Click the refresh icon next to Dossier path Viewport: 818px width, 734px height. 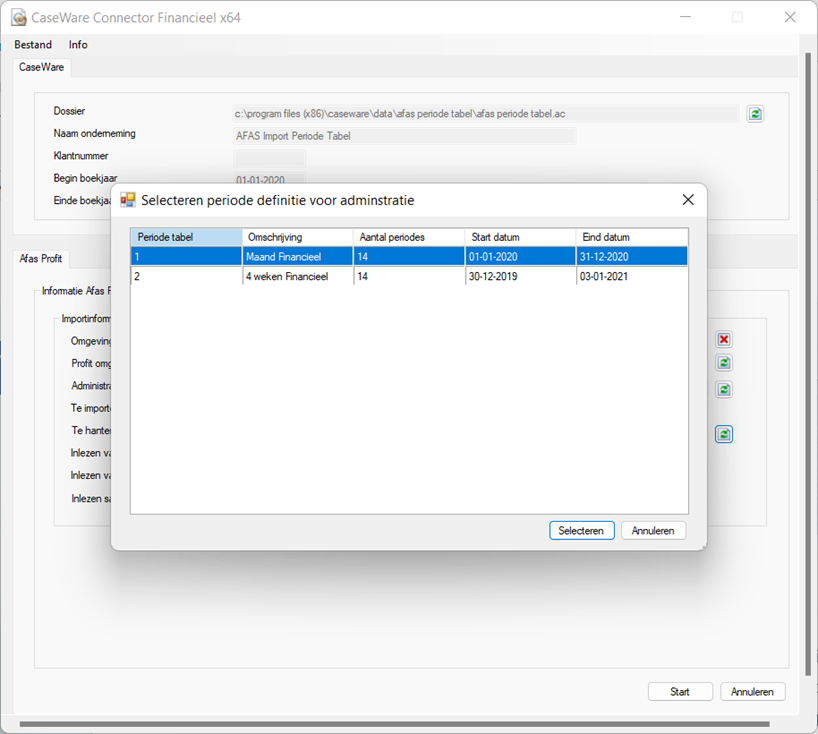tap(755, 114)
